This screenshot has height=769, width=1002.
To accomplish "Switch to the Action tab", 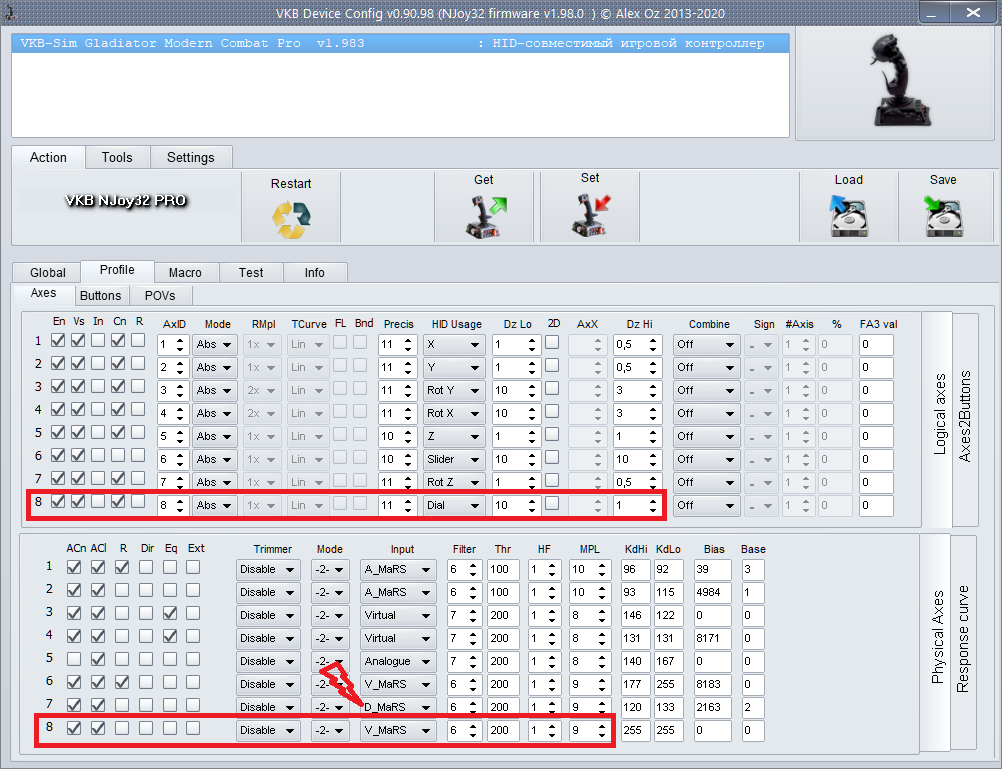I will 48,157.
